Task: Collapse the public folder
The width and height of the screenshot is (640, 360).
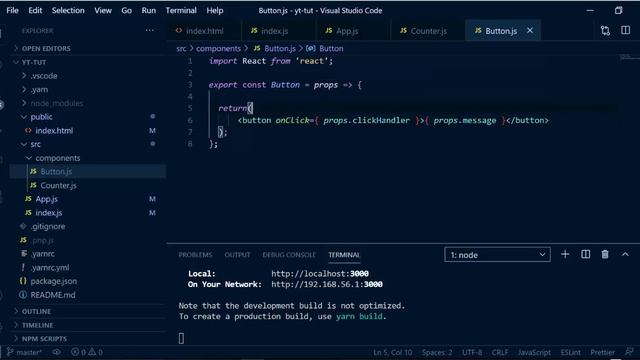Action: pyautogui.click(x=88, y=117)
